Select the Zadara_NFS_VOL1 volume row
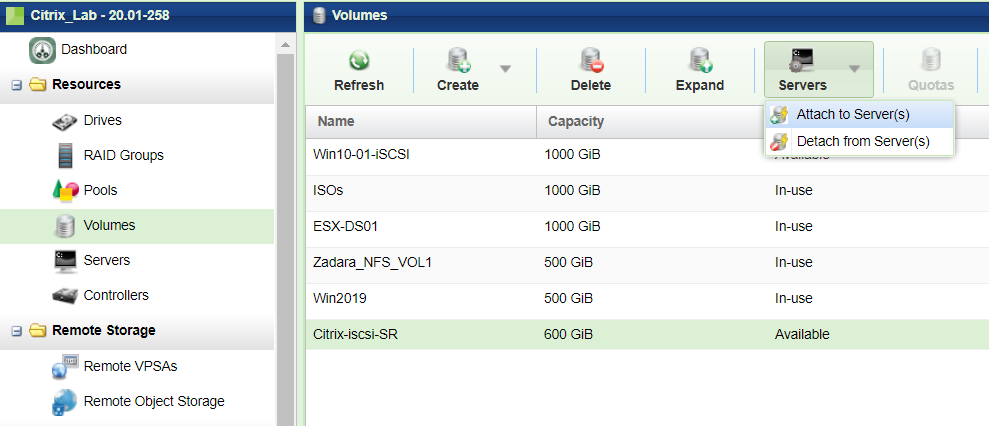989x426 pixels. (x=647, y=263)
